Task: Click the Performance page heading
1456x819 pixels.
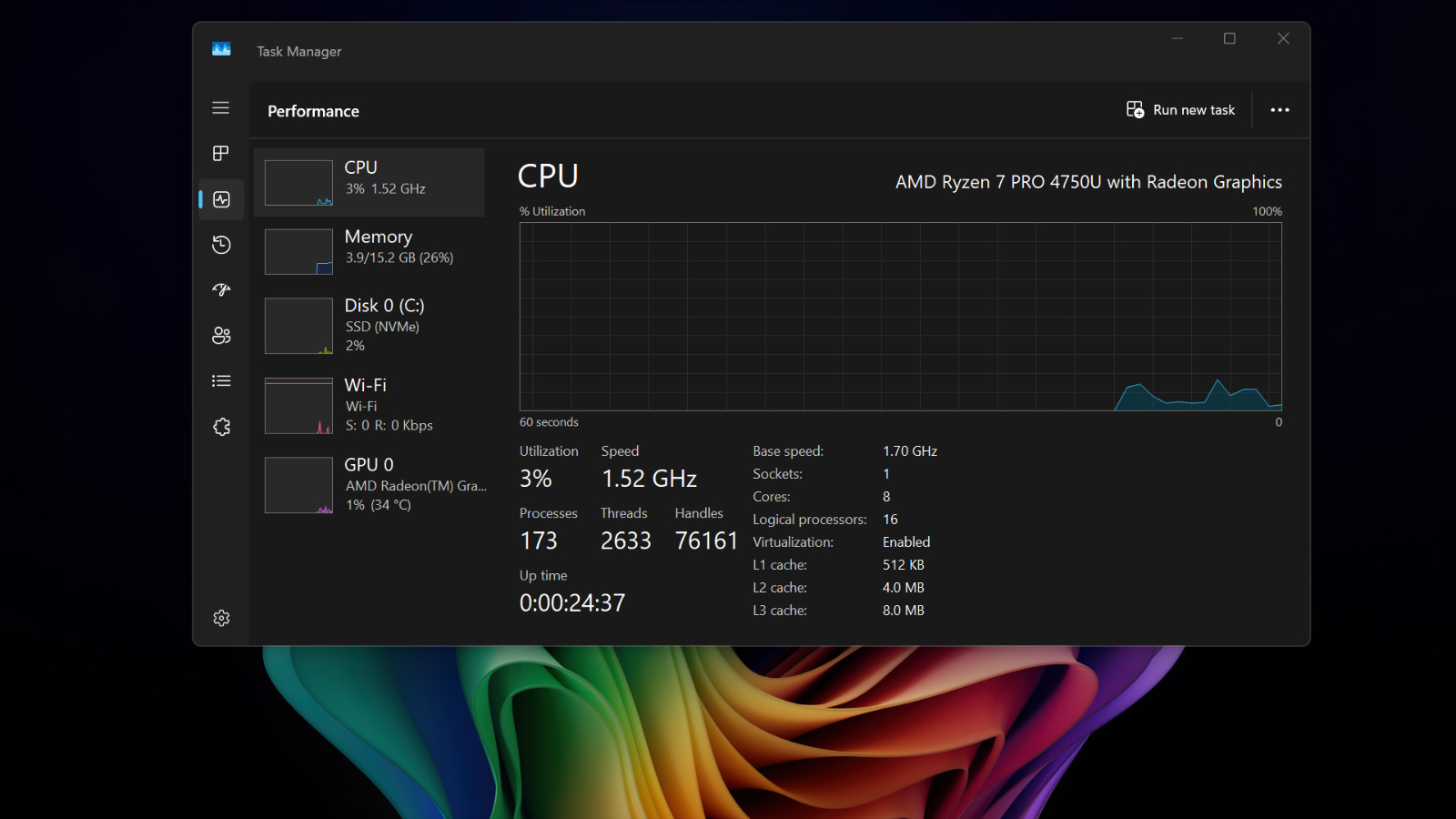Action: click(313, 111)
